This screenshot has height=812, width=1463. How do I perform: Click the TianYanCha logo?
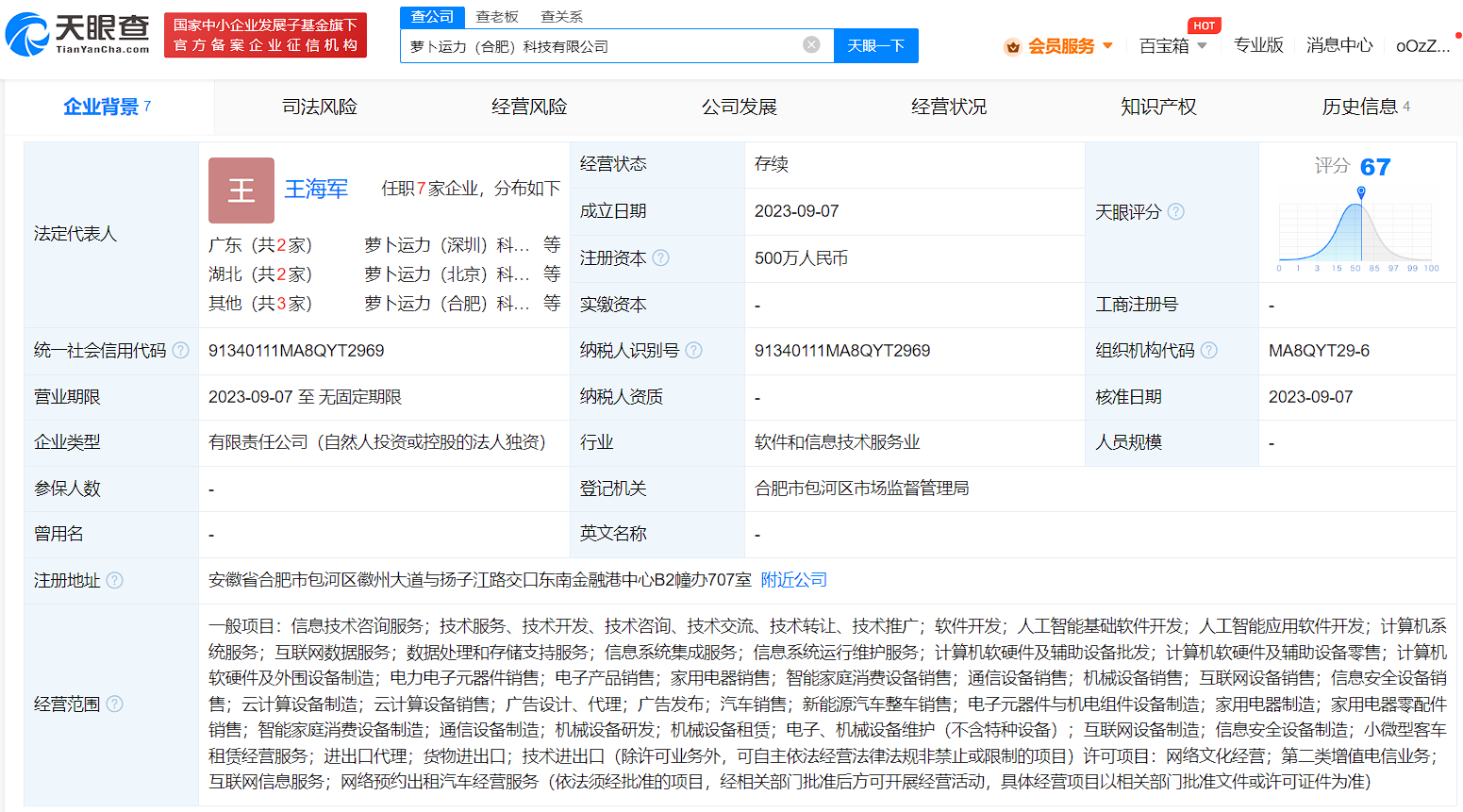pyautogui.click(x=77, y=35)
